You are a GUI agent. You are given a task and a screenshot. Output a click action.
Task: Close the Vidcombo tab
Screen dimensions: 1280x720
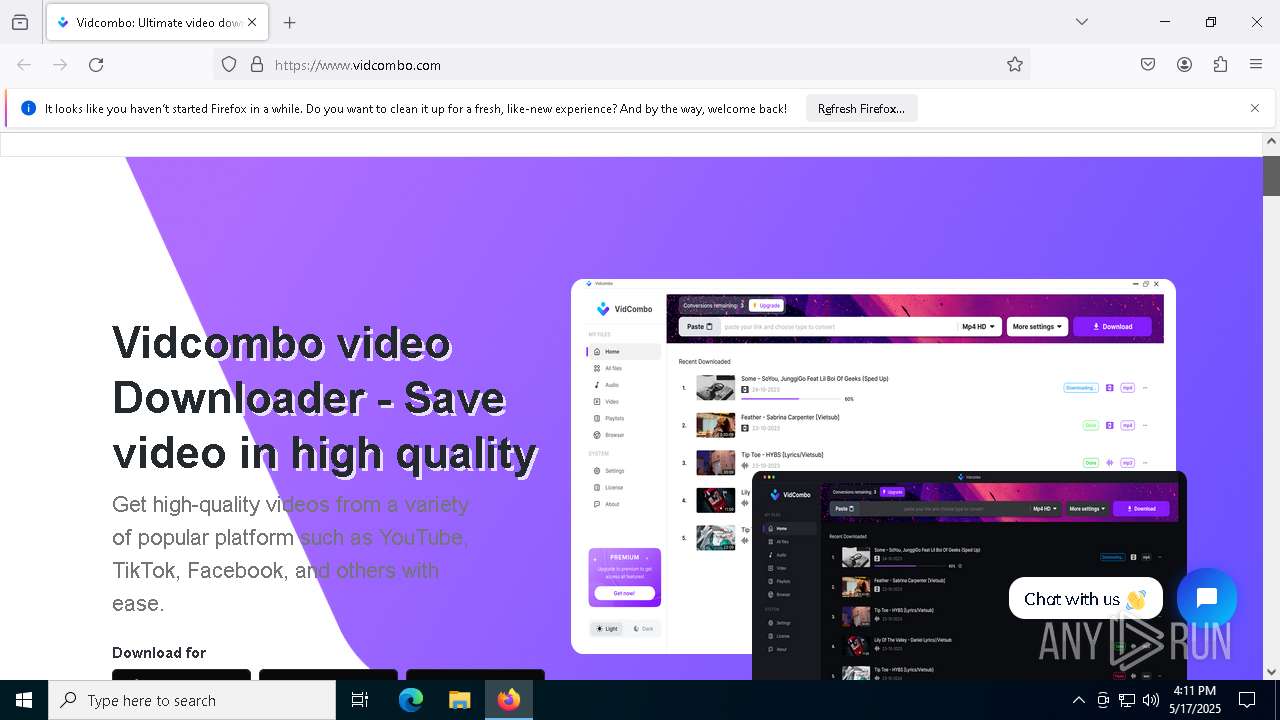point(252,22)
